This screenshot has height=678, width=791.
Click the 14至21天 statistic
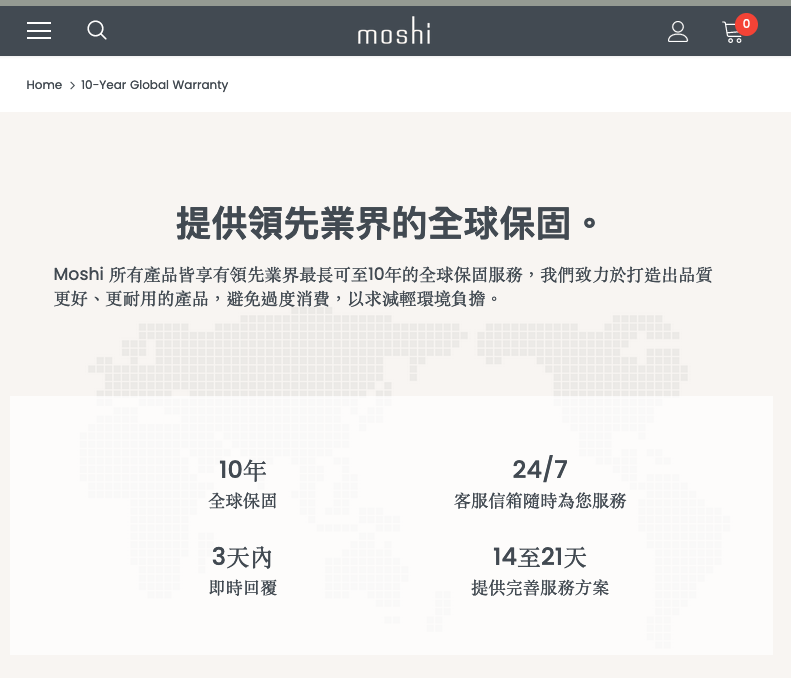click(x=540, y=557)
